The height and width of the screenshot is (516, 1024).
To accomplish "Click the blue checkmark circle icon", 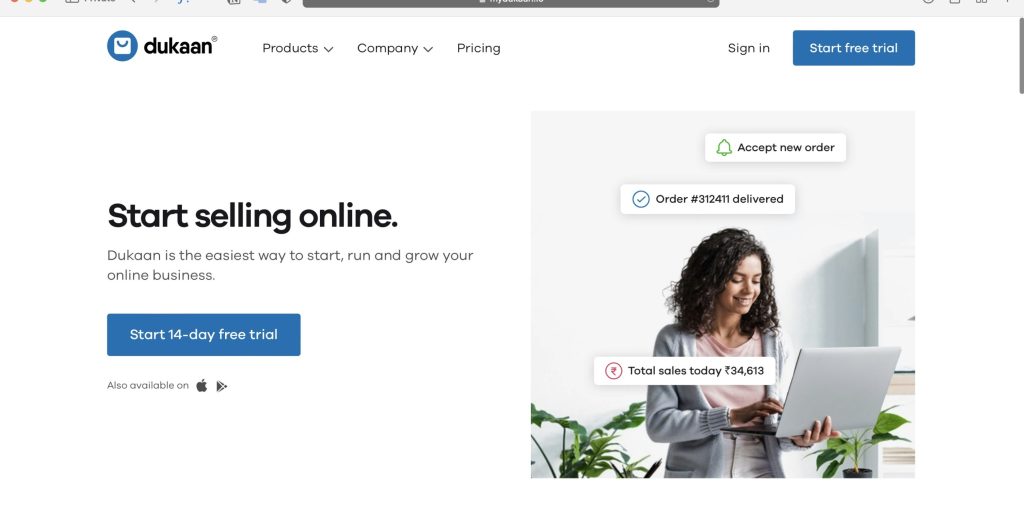I will pos(641,199).
